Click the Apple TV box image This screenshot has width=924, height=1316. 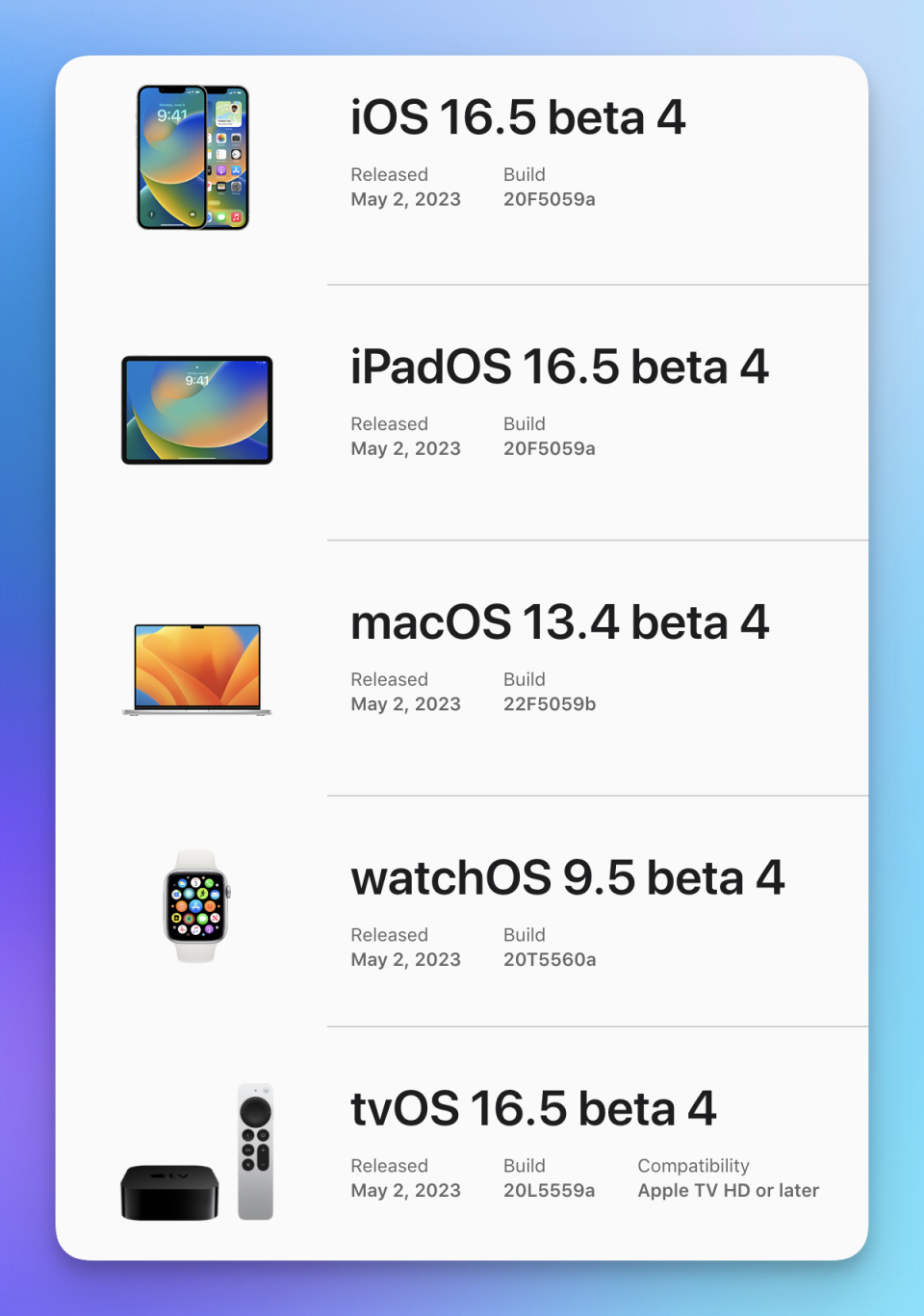[169, 1192]
